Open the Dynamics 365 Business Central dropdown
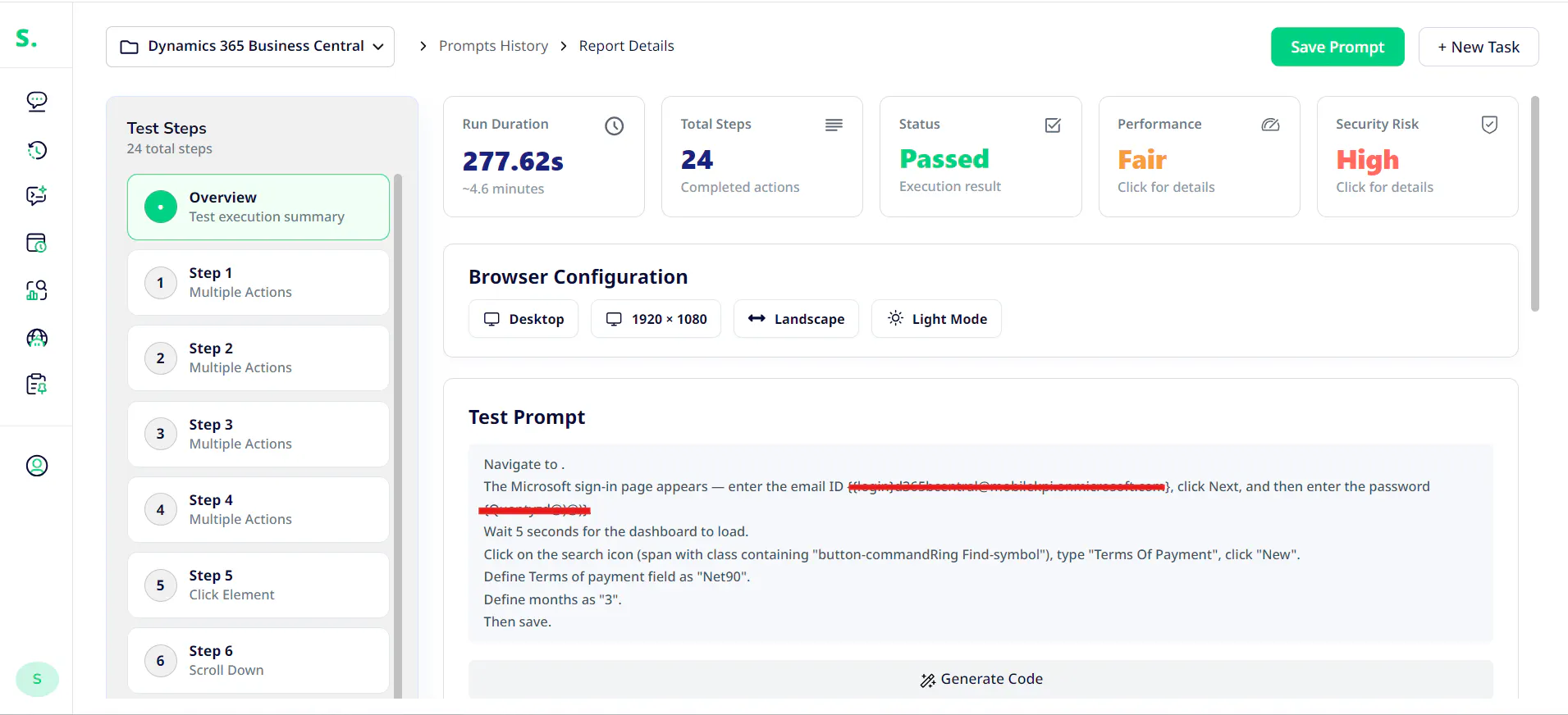This screenshot has width=1568, height=715. click(x=250, y=47)
